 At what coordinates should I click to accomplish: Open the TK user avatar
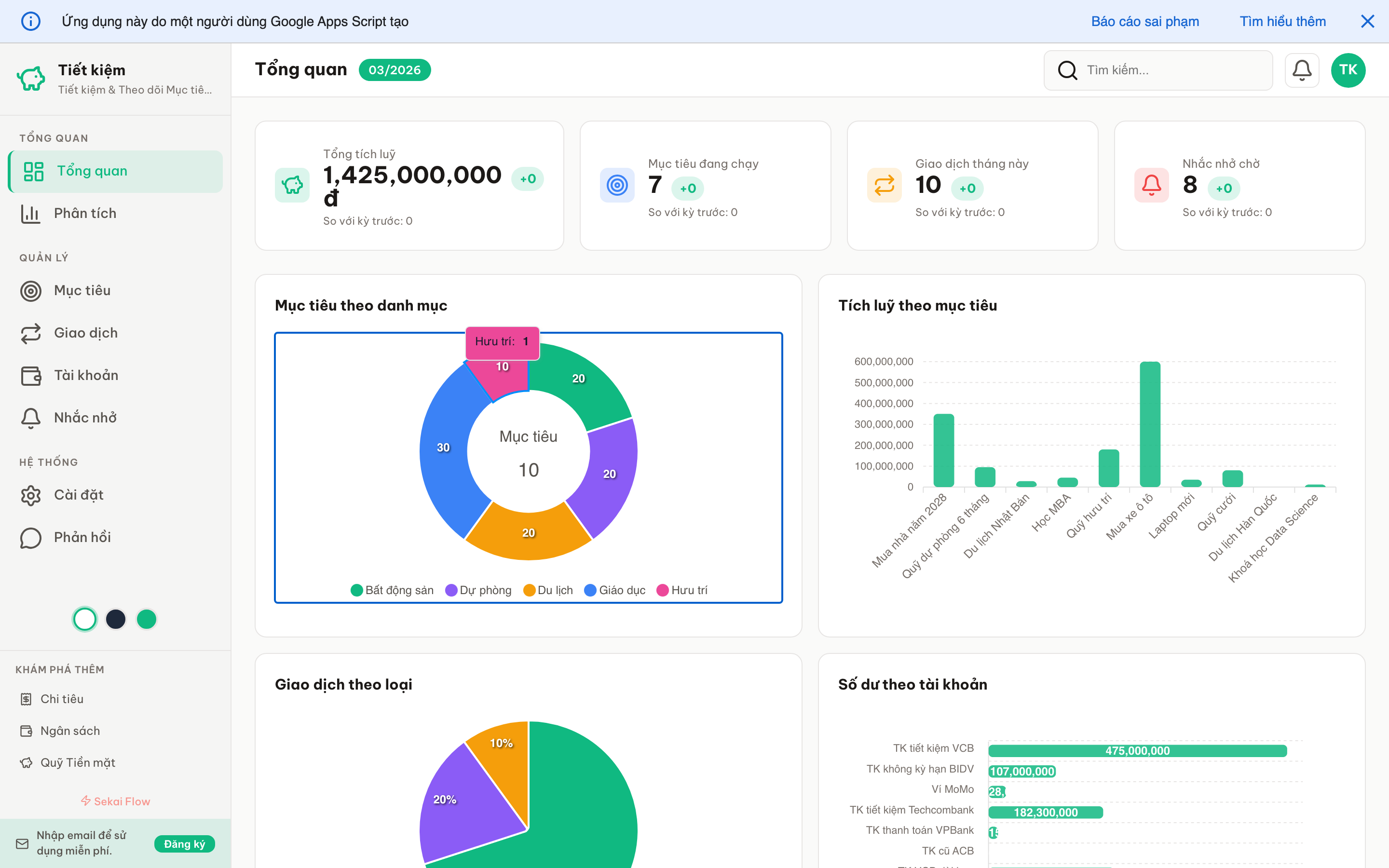[1348, 70]
